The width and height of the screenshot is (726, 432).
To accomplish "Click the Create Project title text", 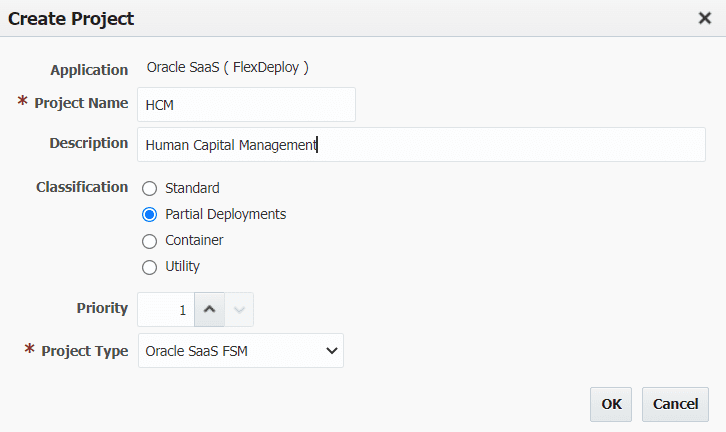I will pos(71,19).
